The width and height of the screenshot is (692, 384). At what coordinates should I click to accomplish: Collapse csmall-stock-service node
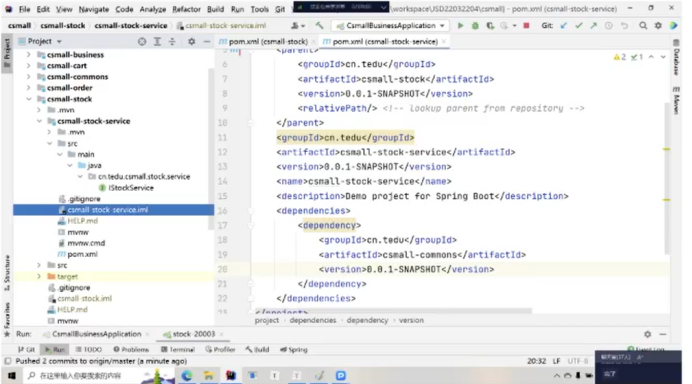coord(39,121)
